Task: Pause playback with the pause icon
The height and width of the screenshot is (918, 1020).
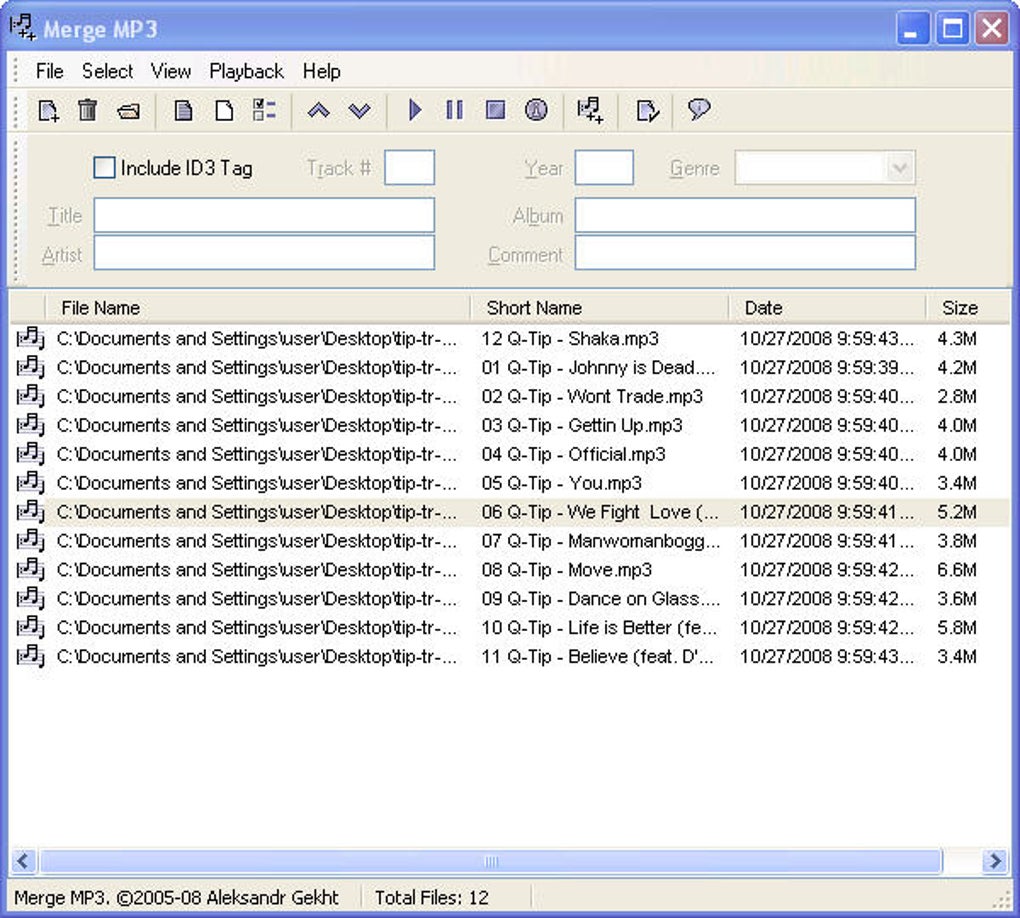Action: tap(455, 110)
